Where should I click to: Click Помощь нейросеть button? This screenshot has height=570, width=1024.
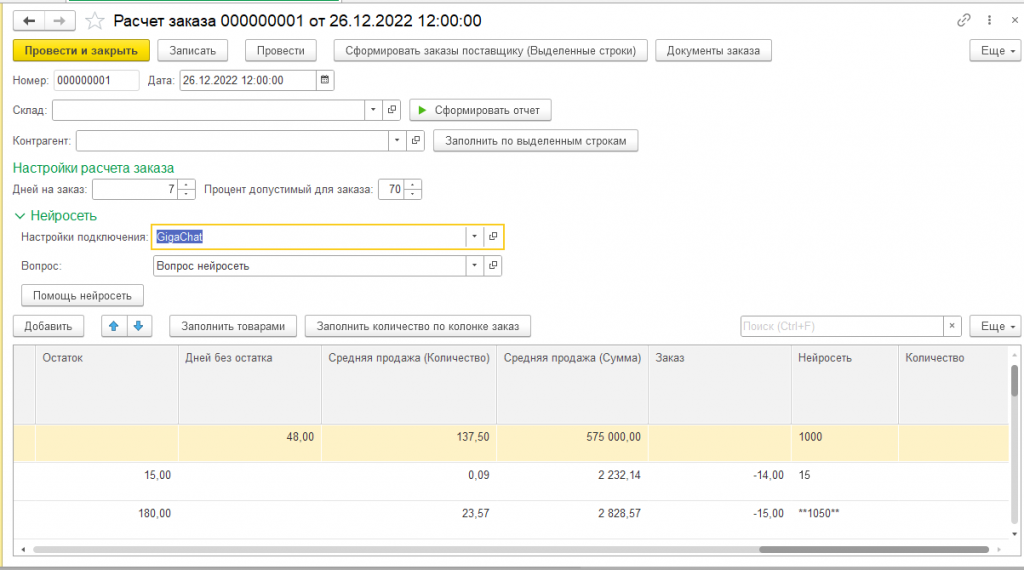[82, 296]
